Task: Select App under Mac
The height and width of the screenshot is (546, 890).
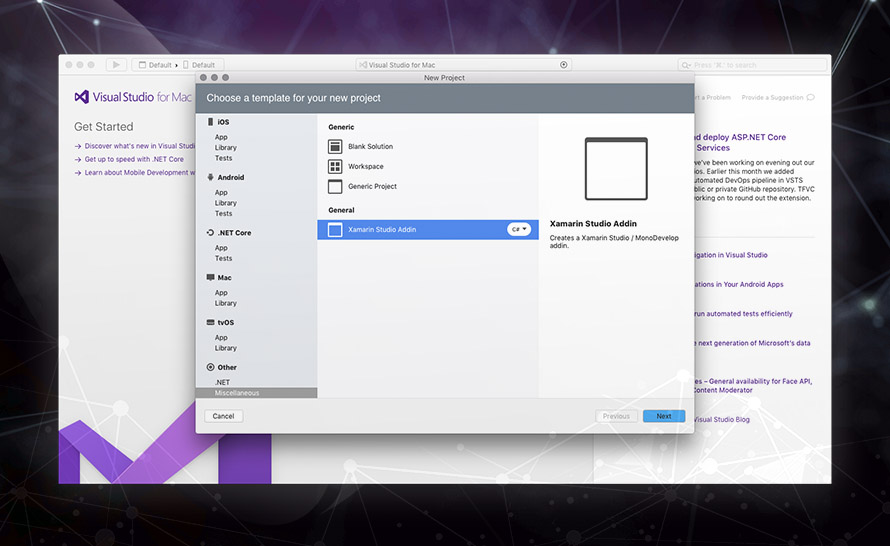Action: point(221,293)
